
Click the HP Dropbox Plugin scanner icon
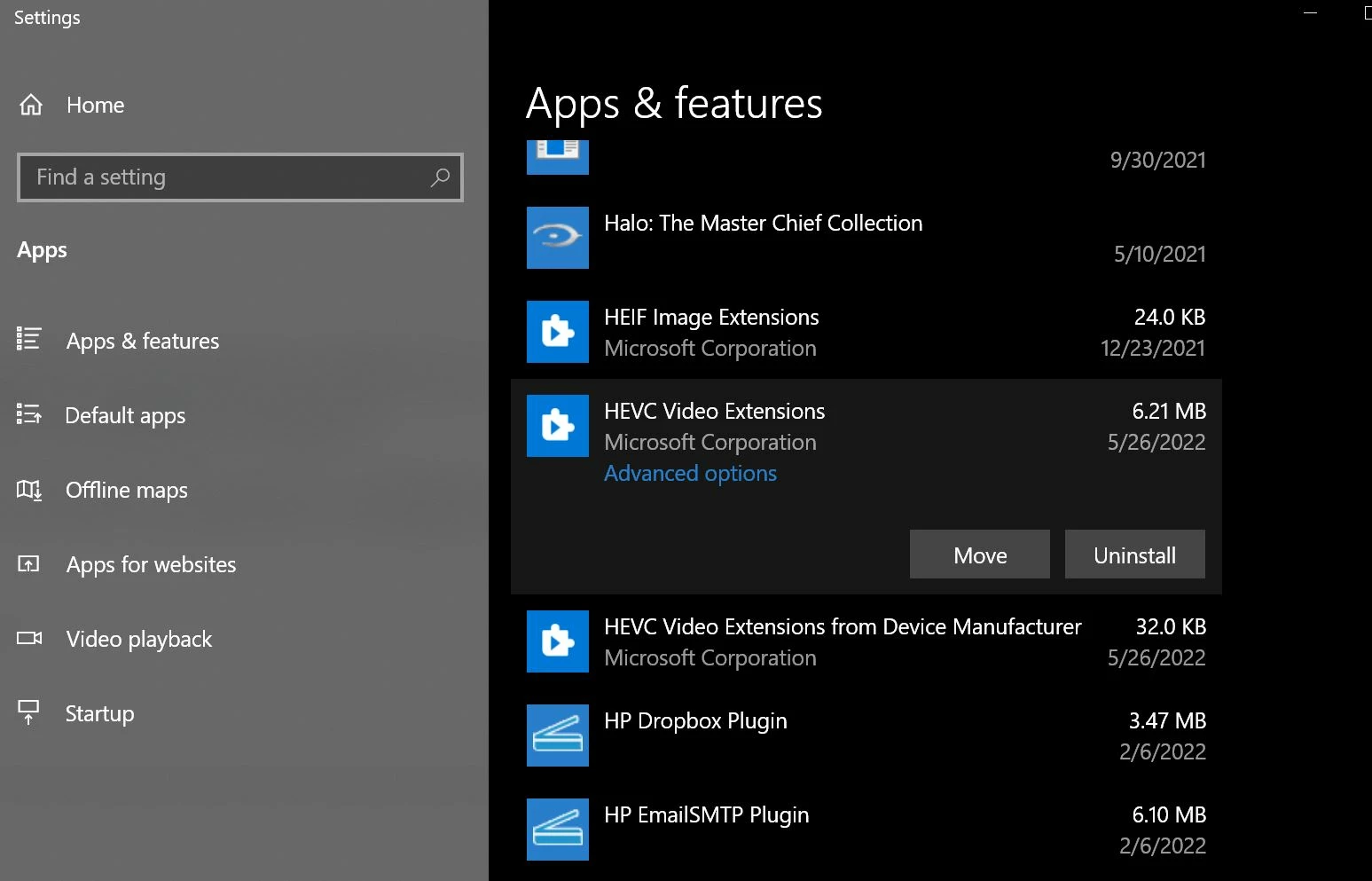point(558,735)
